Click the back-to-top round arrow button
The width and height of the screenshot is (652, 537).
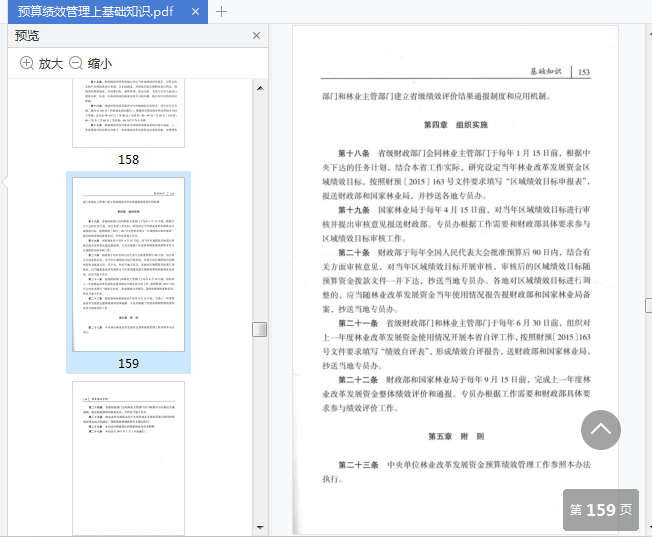click(x=601, y=430)
